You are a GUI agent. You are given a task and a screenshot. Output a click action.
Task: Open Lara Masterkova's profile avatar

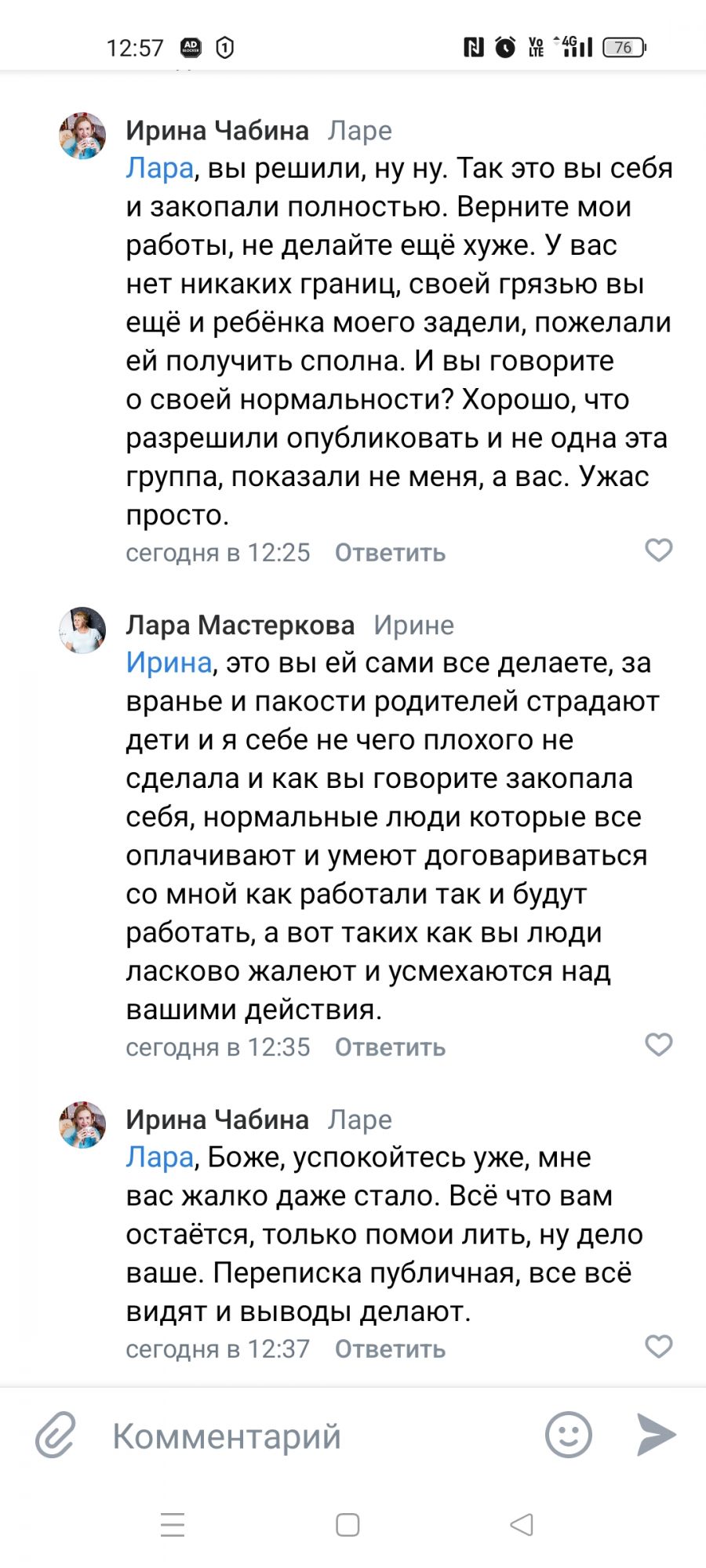(82, 630)
